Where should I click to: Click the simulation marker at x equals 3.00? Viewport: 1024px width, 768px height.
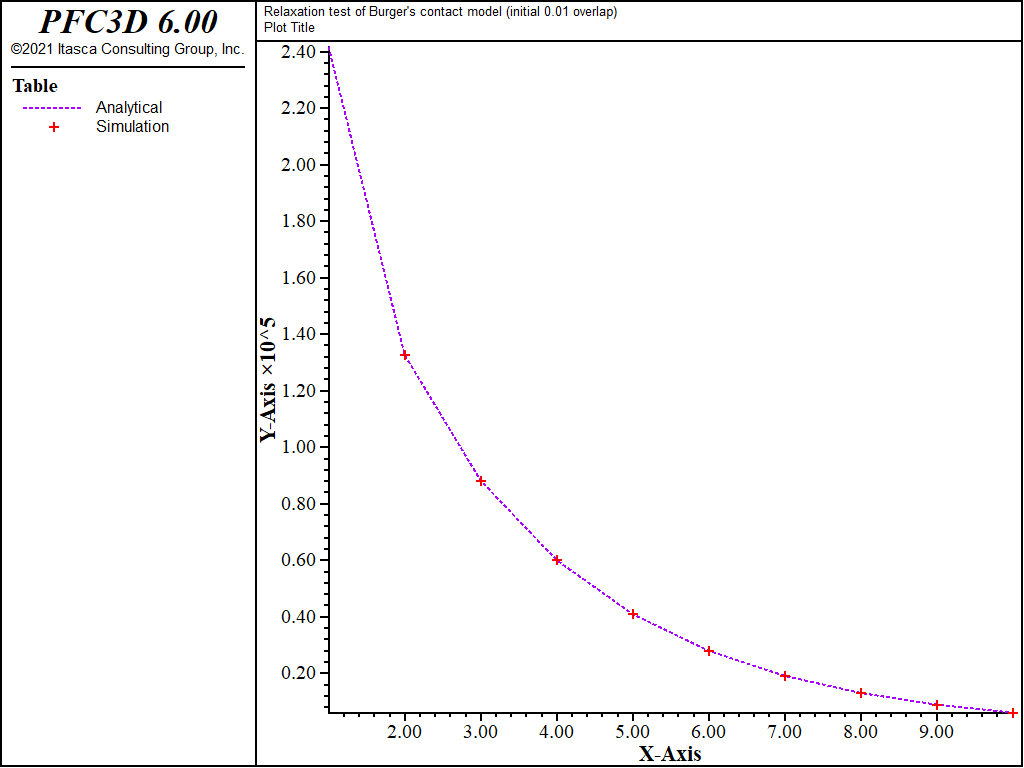click(x=481, y=481)
